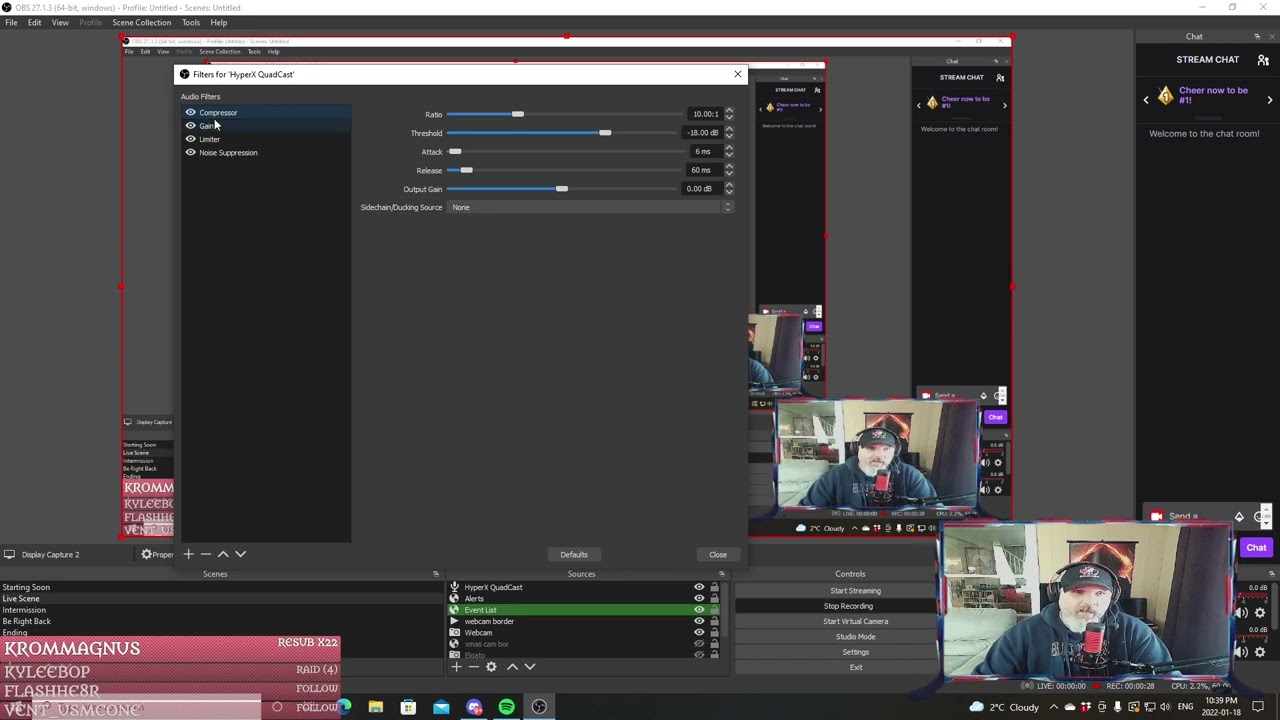The width and height of the screenshot is (1280, 720).
Task: Pop out the Chat dock
Action: point(1257,37)
